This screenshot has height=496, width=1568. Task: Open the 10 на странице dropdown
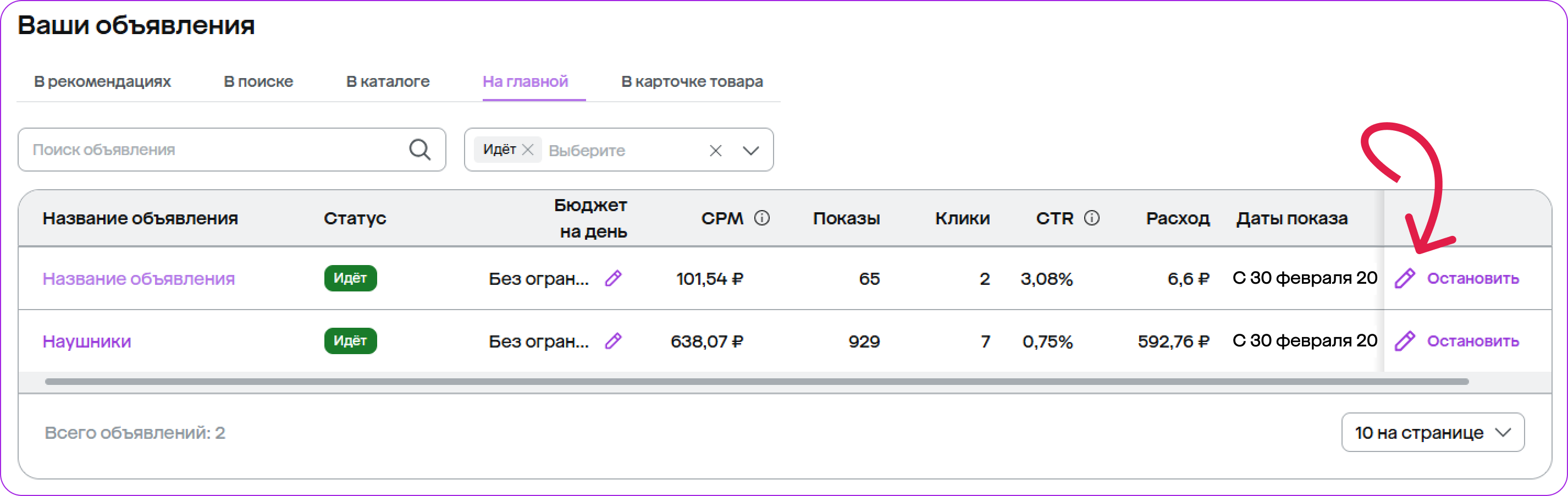(1432, 433)
